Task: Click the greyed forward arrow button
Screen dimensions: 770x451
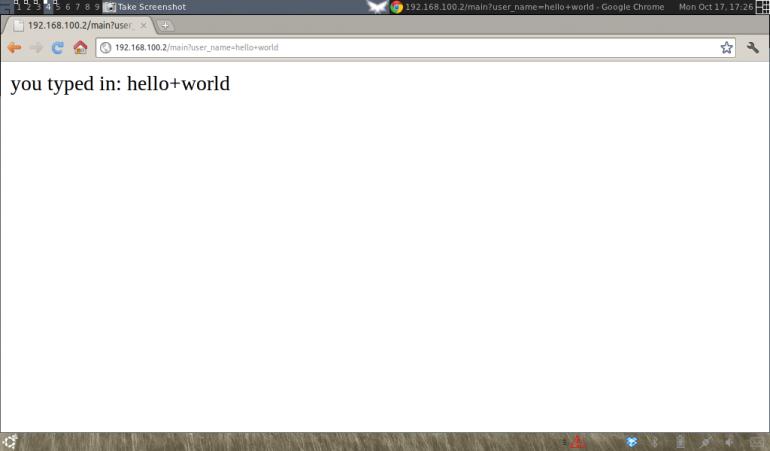Action: pos(36,48)
